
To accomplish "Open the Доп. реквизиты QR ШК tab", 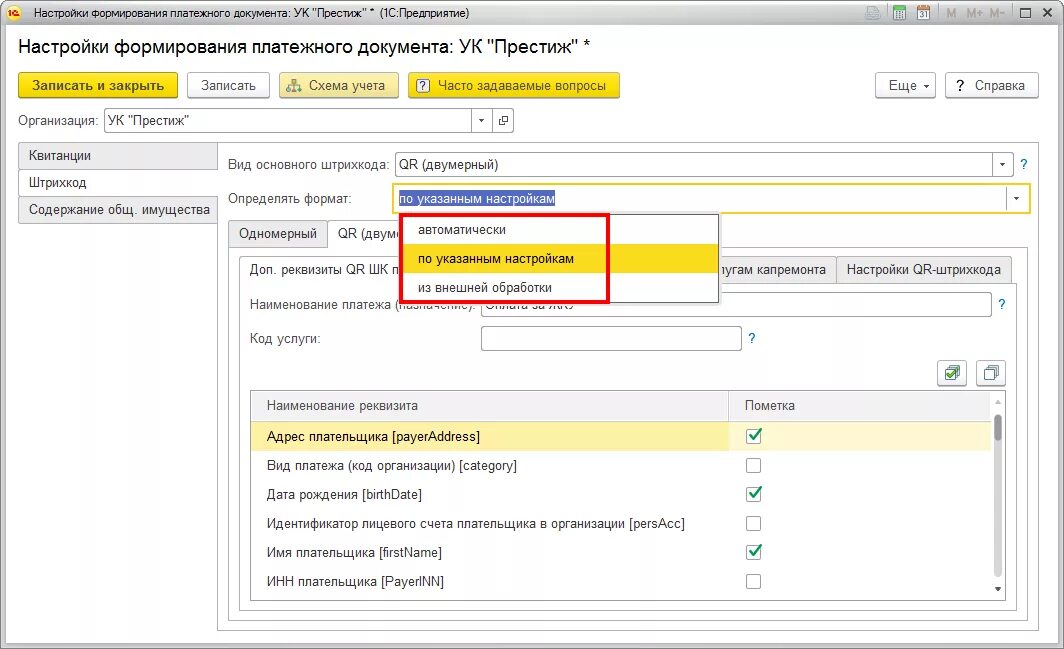I will click(x=320, y=270).
